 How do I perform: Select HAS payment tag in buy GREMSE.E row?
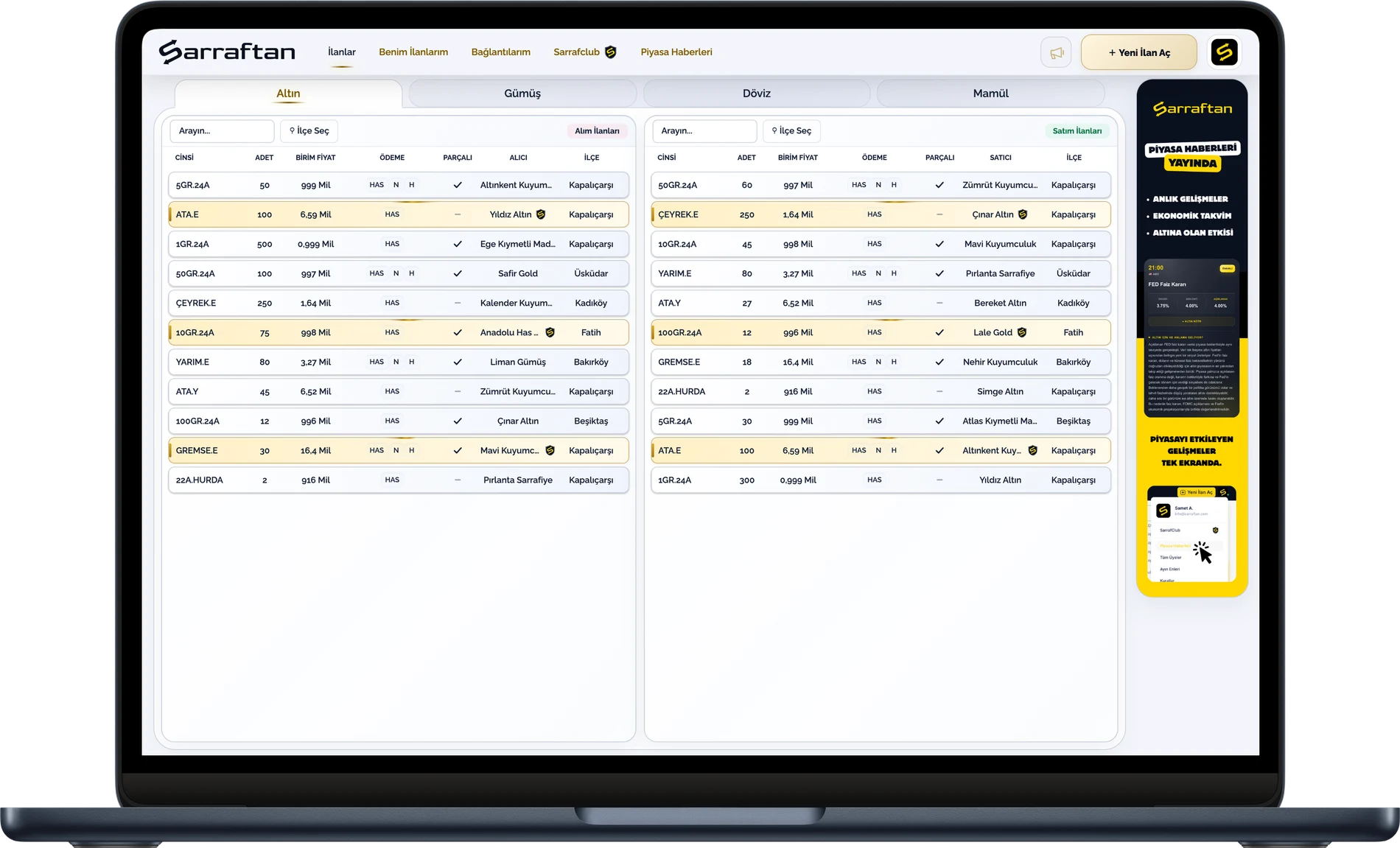(x=377, y=450)
